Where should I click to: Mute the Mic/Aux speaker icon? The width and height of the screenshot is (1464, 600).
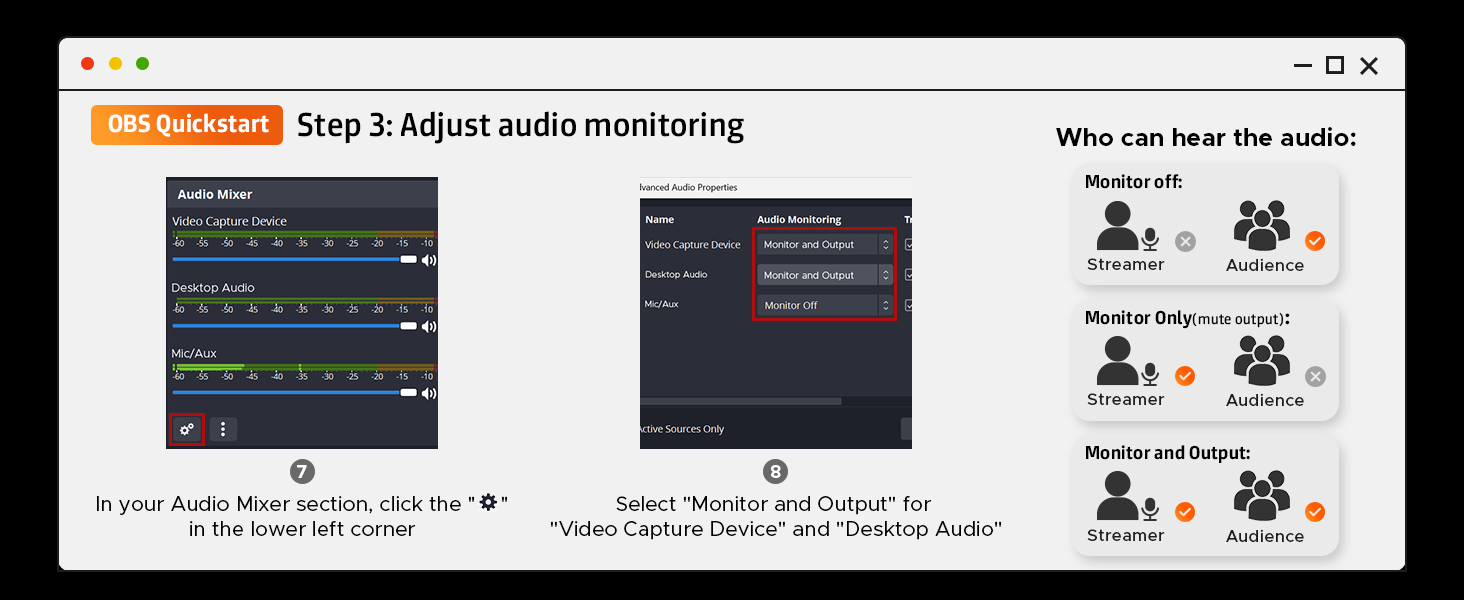(428, 392)
